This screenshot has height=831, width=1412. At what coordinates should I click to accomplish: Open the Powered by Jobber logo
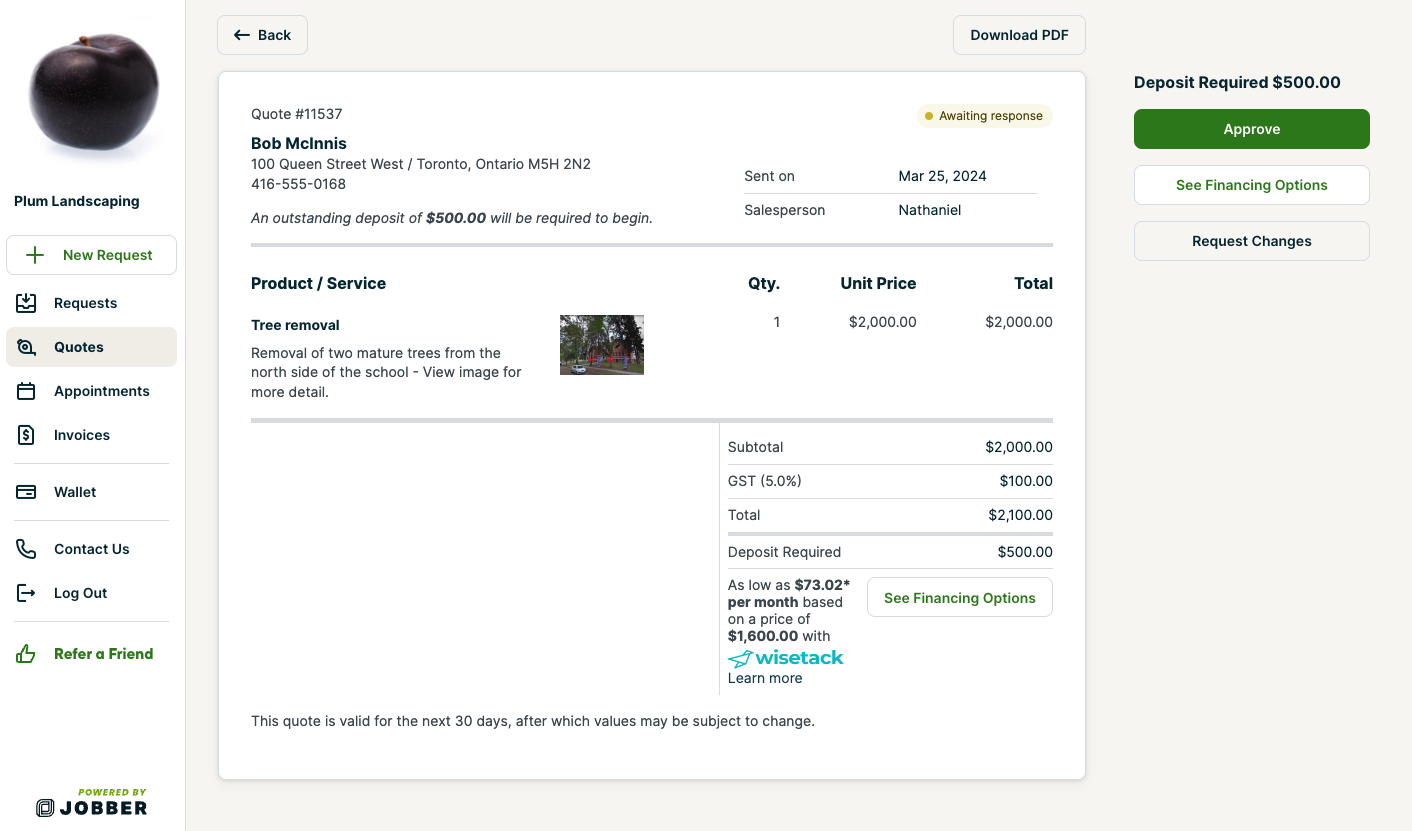pos(92,802)
